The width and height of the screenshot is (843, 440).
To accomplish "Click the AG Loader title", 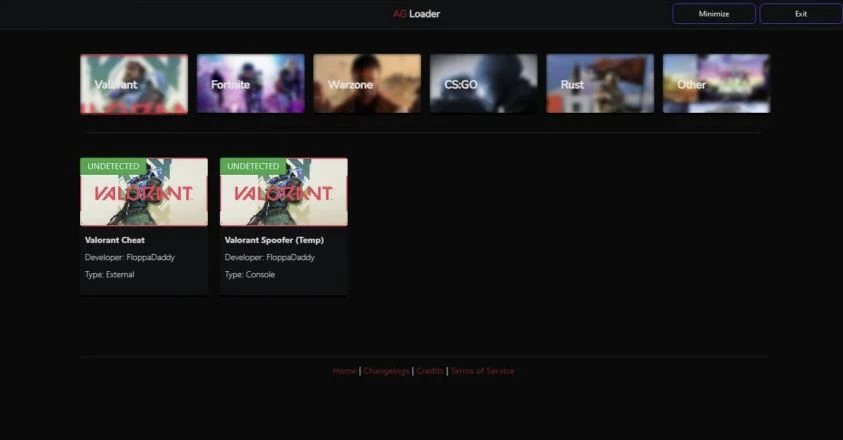I will 416,14.
